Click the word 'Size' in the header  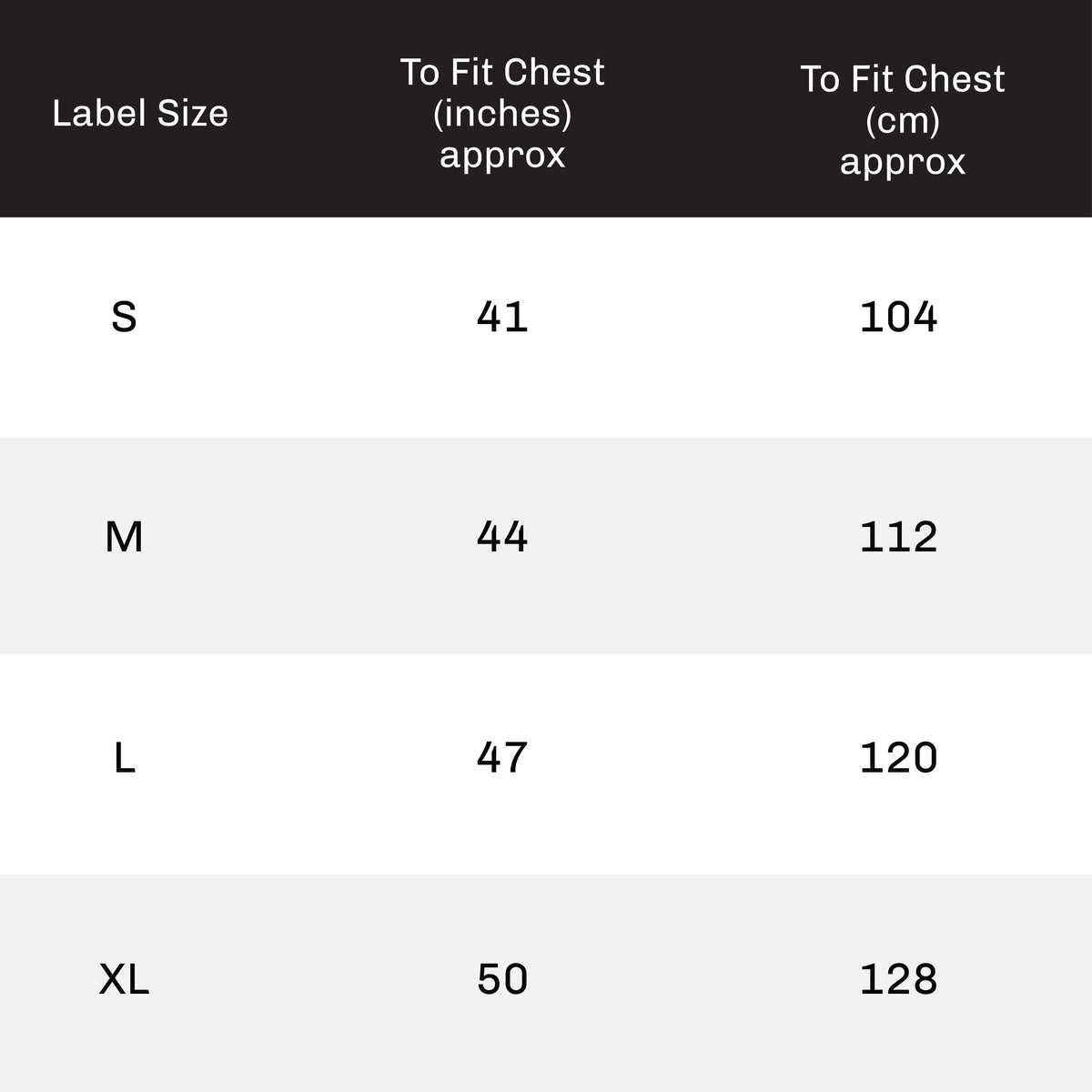[193, 114]
